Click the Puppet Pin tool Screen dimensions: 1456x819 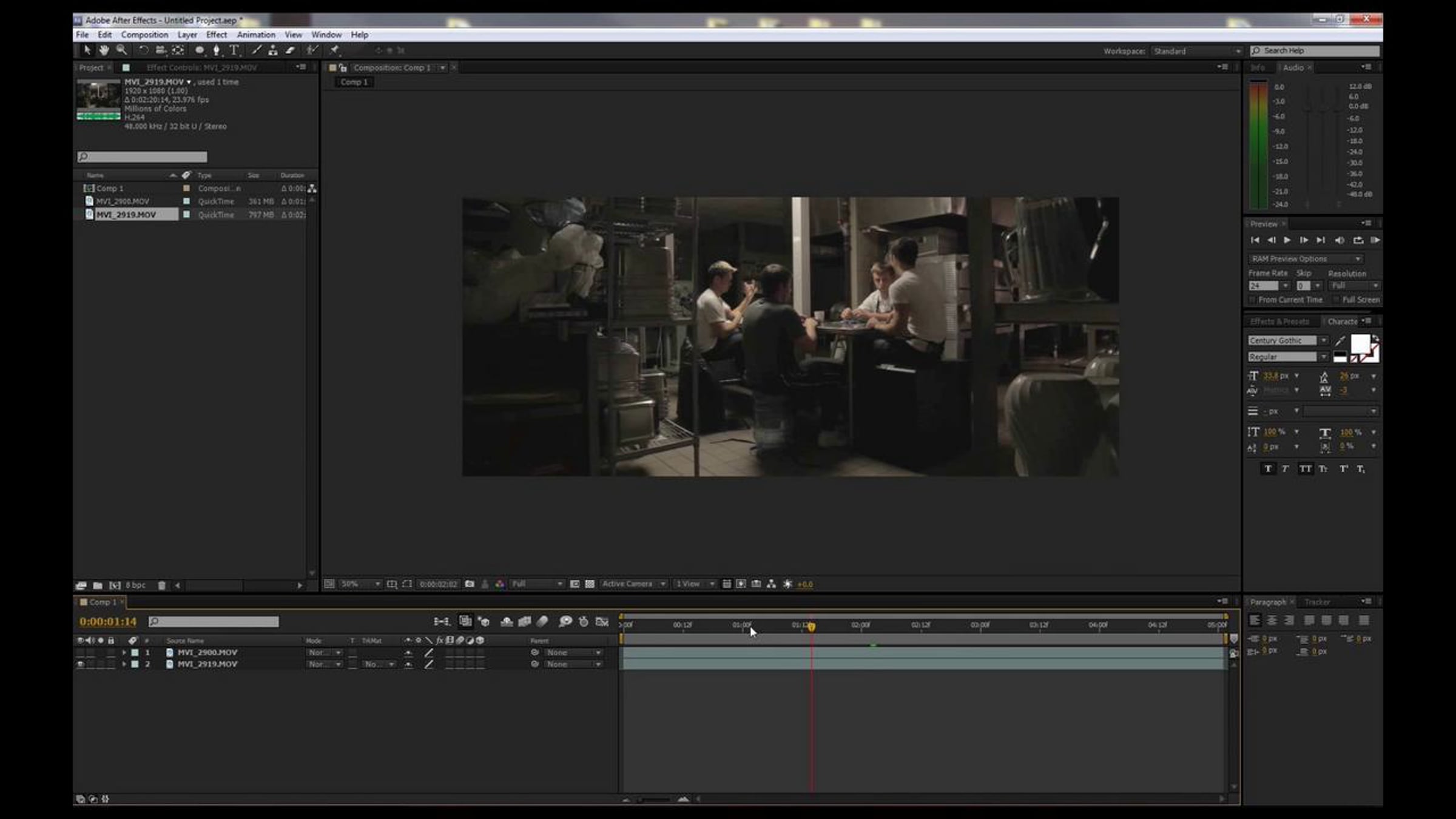[335, 50]
